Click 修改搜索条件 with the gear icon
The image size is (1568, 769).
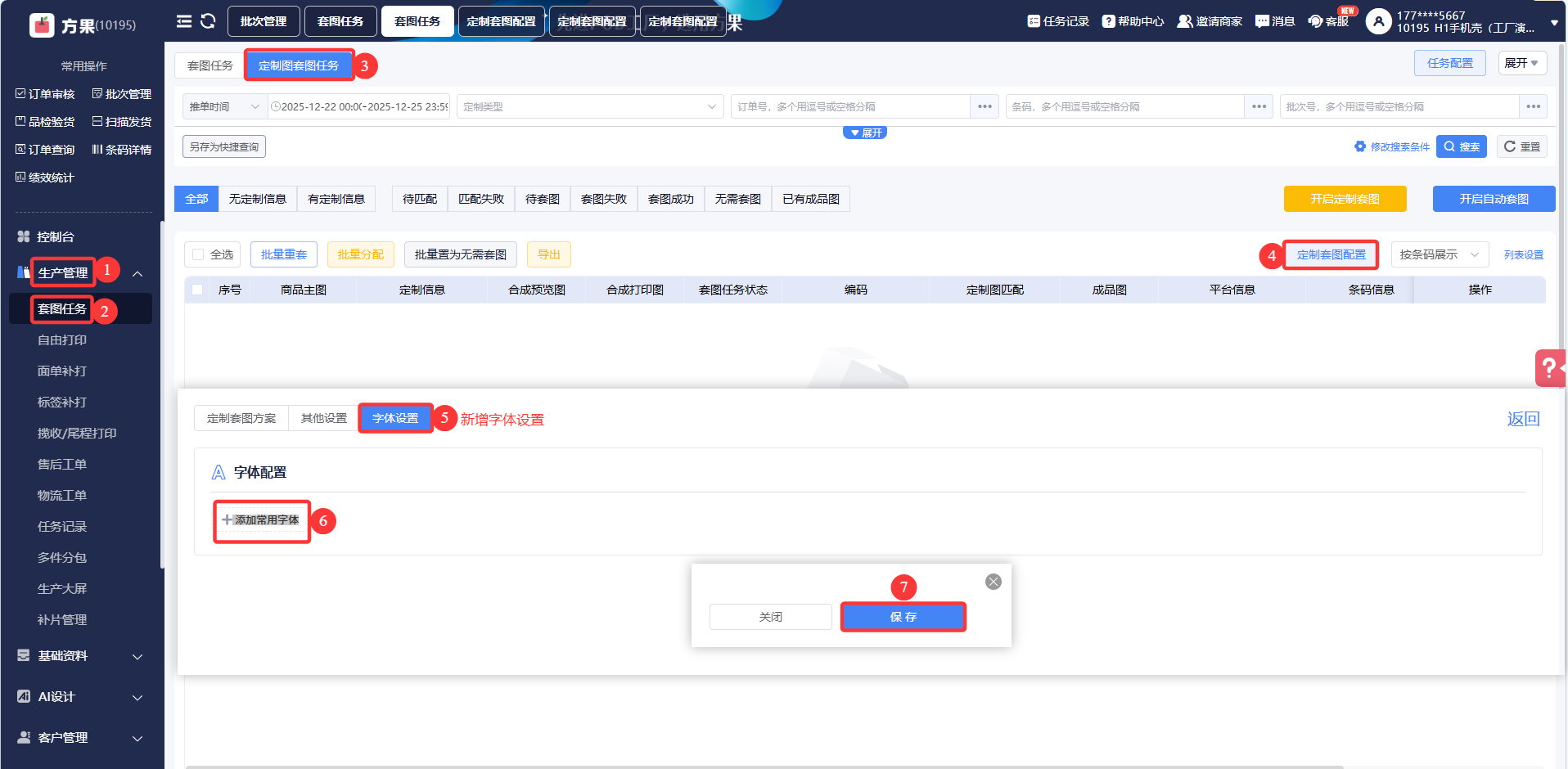1392,147
